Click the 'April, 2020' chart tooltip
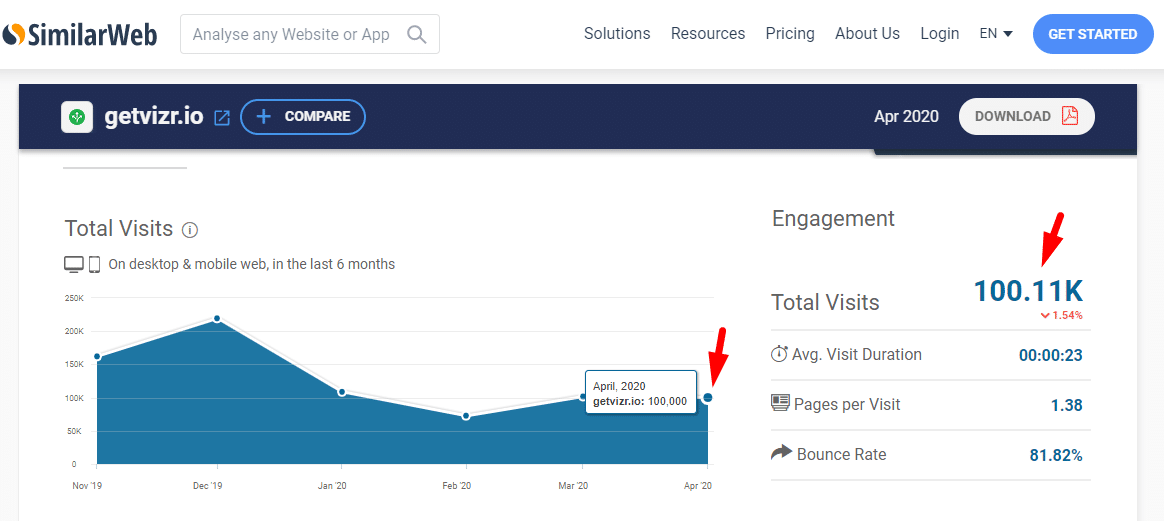This screenshot has height=521, width=1164. click(641, 393)
